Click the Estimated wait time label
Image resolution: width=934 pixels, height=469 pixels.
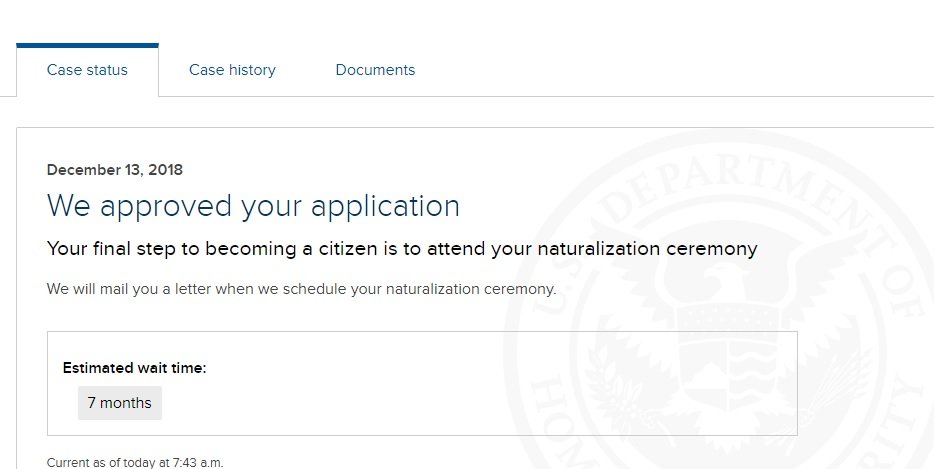pos(134,368)
